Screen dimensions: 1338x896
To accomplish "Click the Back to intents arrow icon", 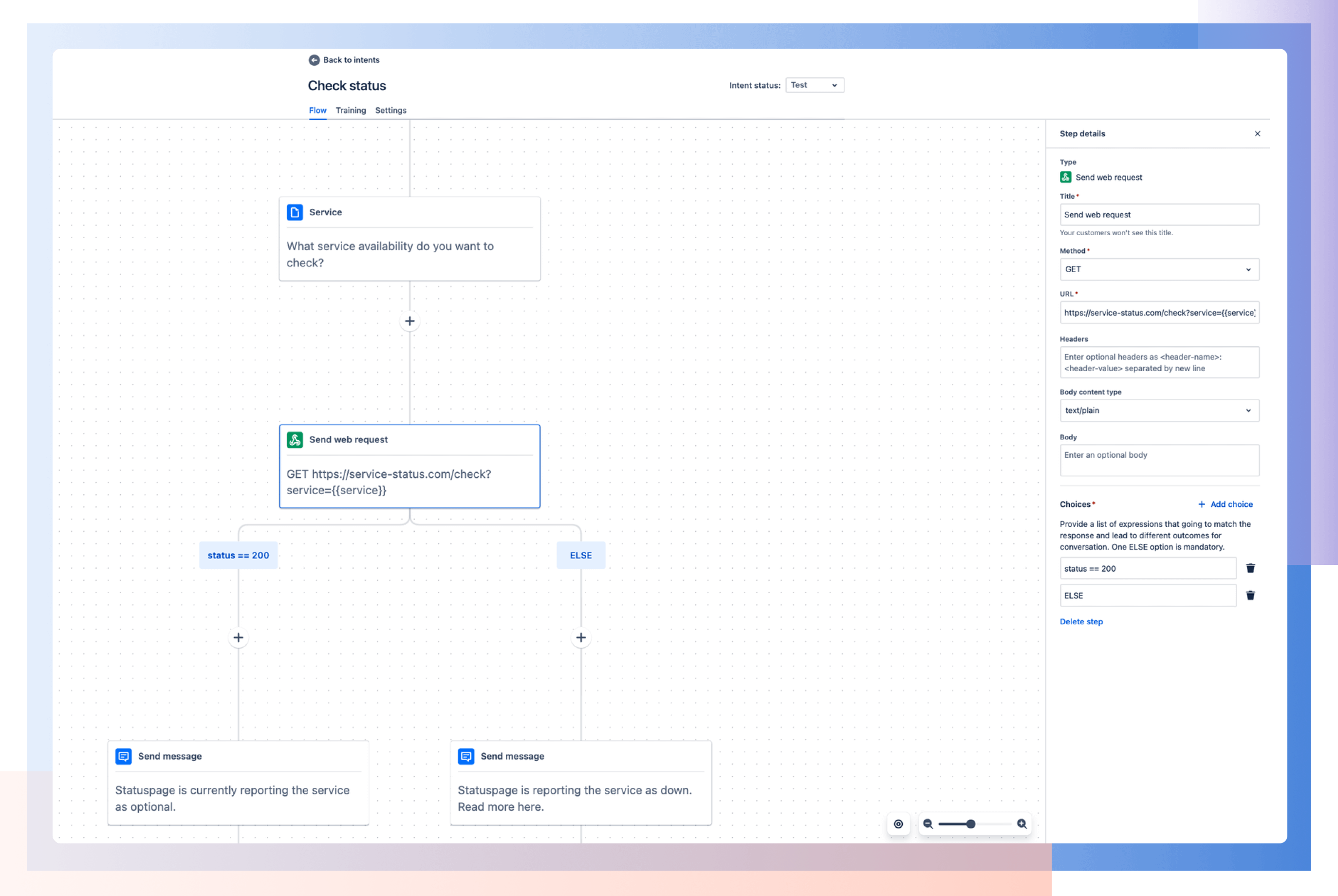I will click(314, 60).
